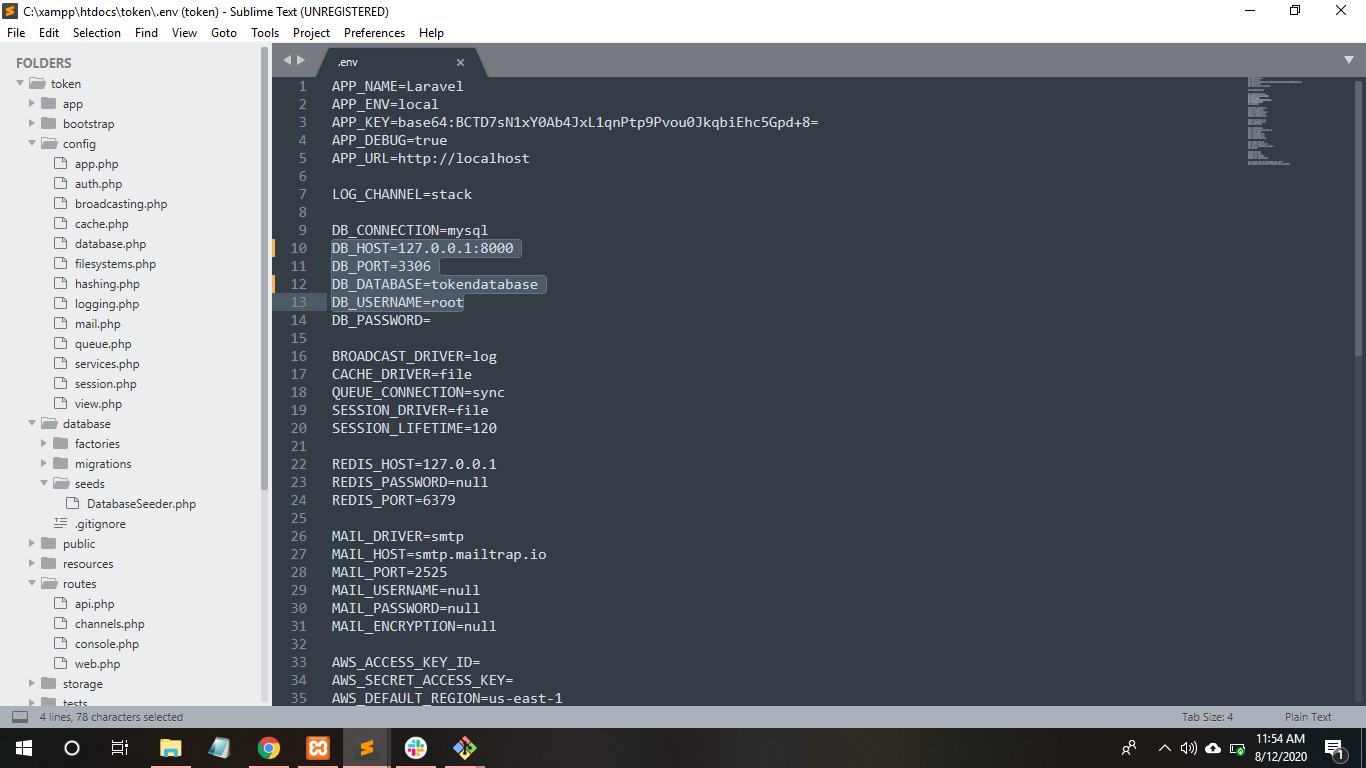Open database.php in the sidebar

pyautogui.click(x=110, y=244)
